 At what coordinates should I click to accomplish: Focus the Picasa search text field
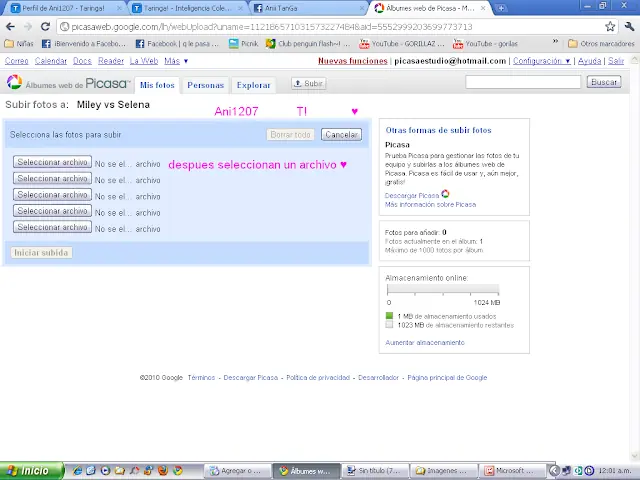523,82
